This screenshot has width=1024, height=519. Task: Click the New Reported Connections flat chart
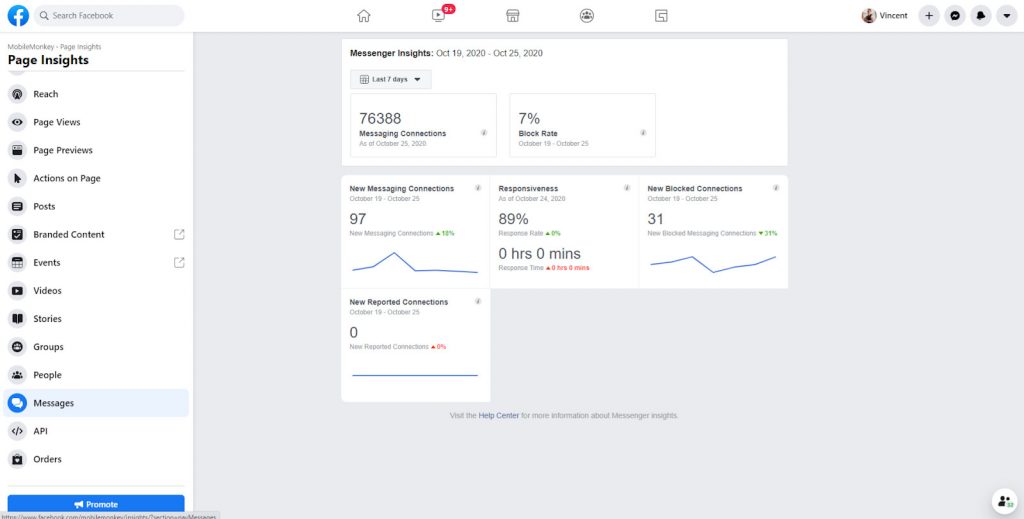point(415,375)
